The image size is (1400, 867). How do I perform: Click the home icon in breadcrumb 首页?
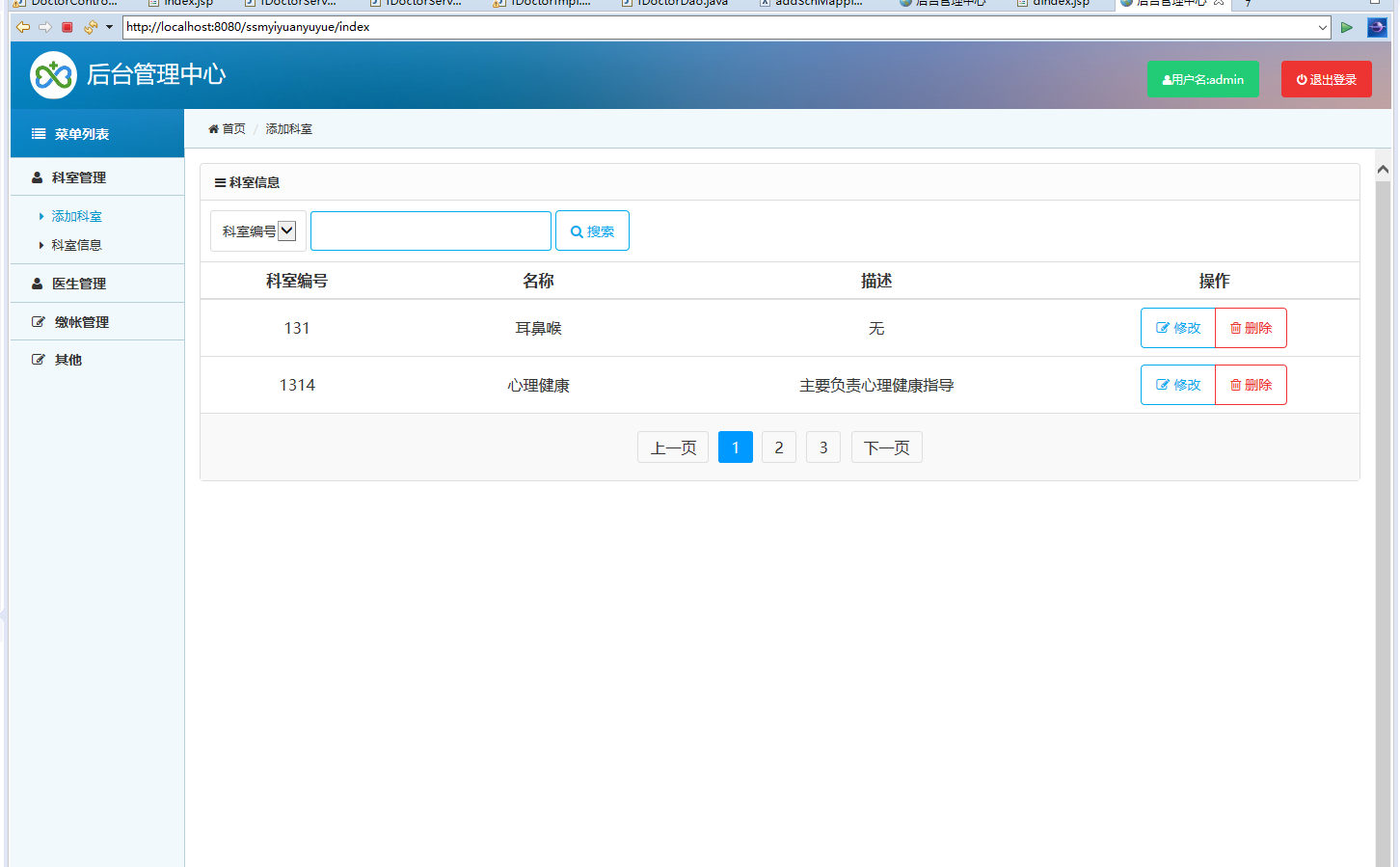212,128
